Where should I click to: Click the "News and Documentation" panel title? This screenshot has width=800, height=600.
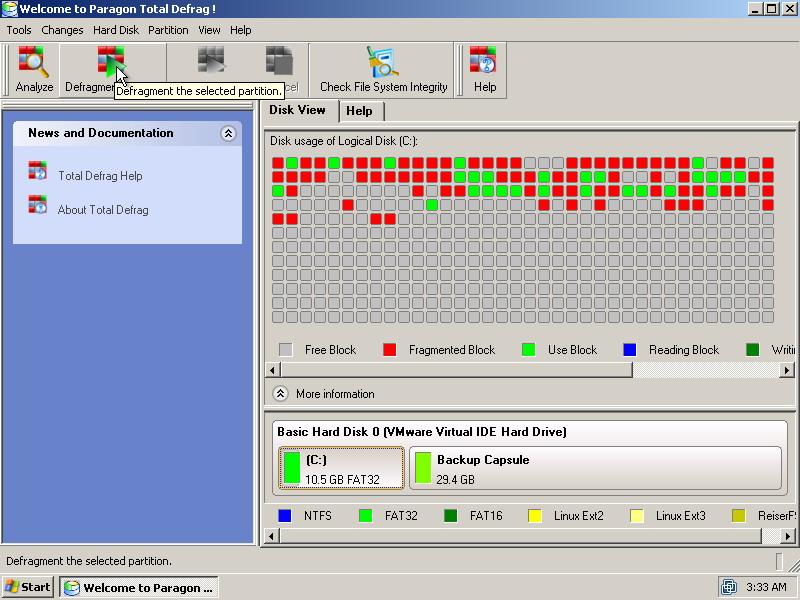pos(101,133)
